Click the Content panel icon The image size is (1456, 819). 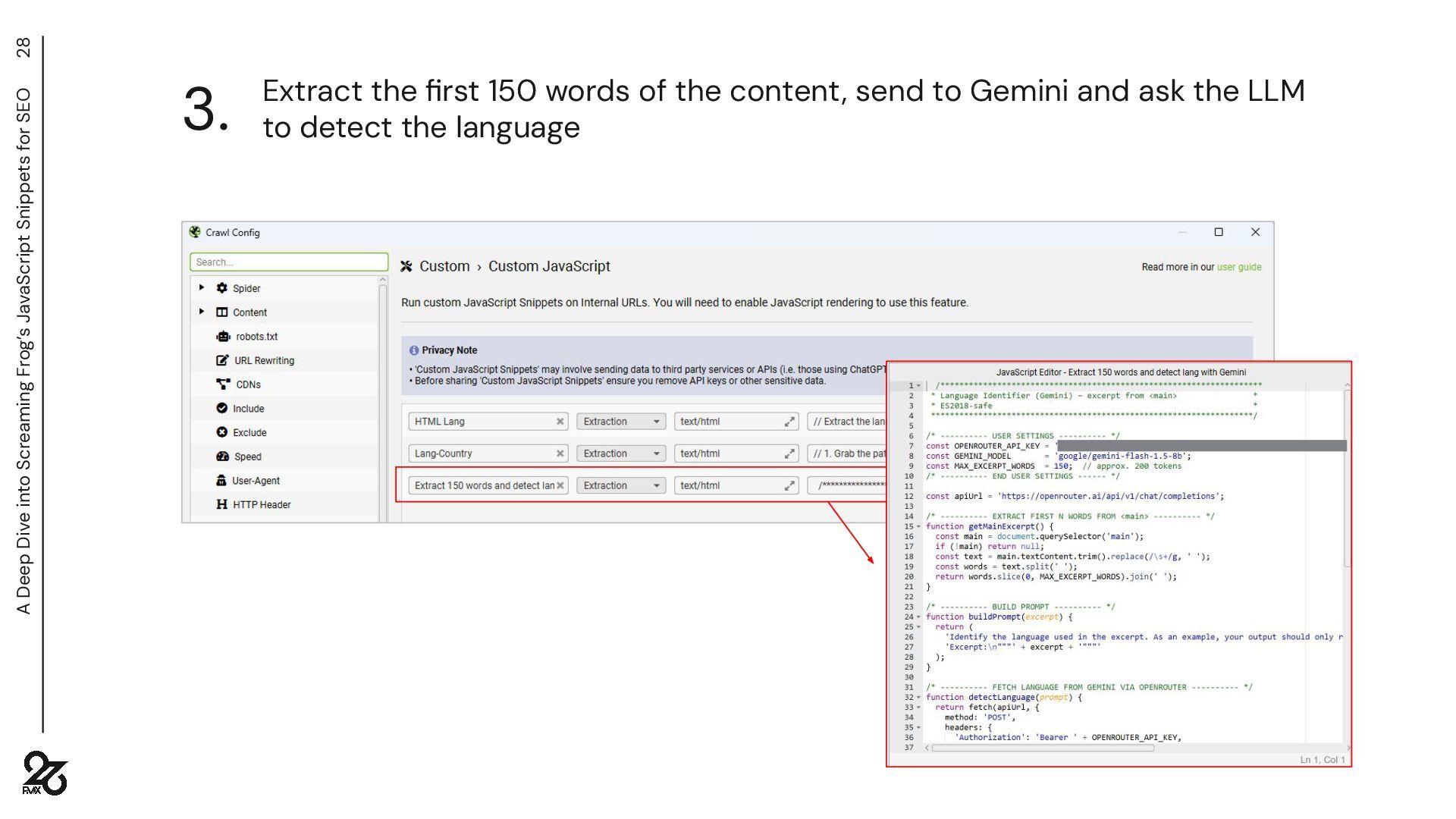pos(221,312)
